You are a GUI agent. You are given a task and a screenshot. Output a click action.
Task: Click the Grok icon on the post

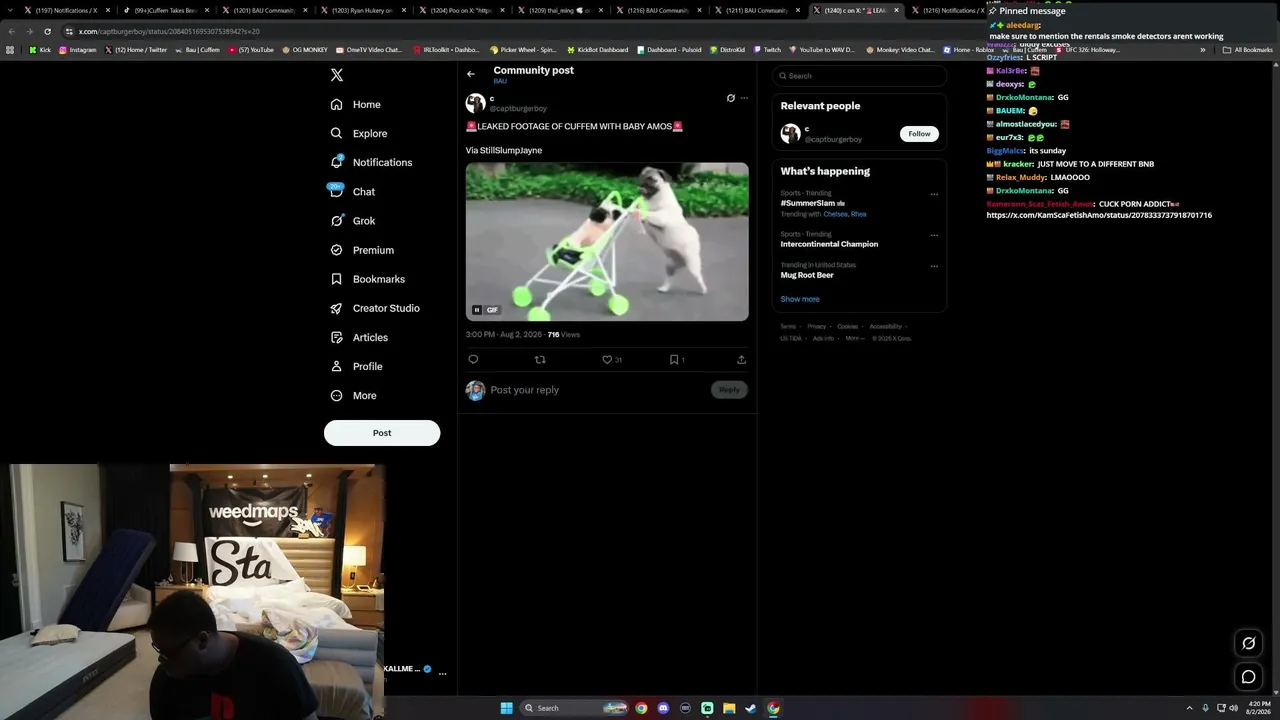coord(730,98)
